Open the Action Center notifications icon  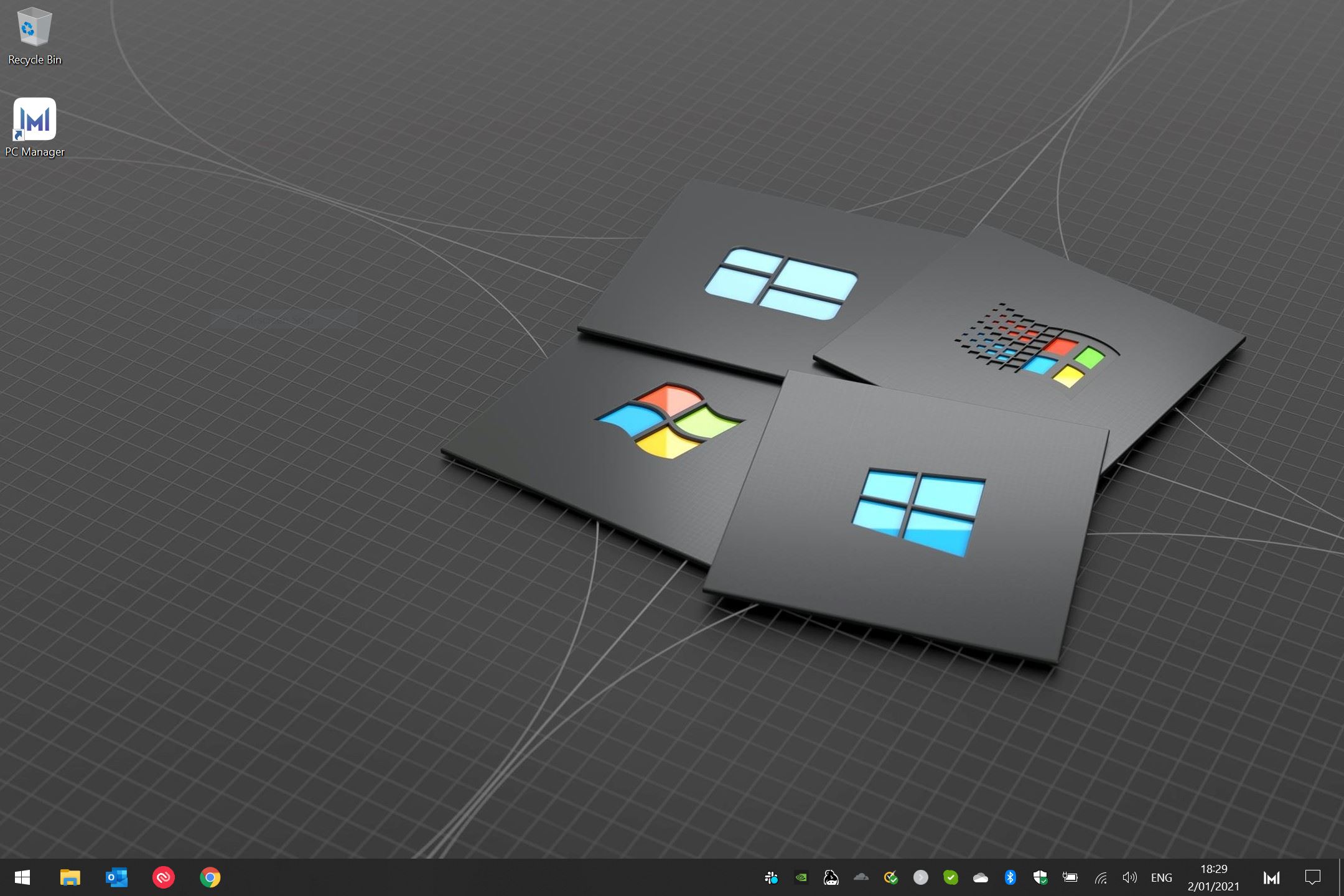1313,877
